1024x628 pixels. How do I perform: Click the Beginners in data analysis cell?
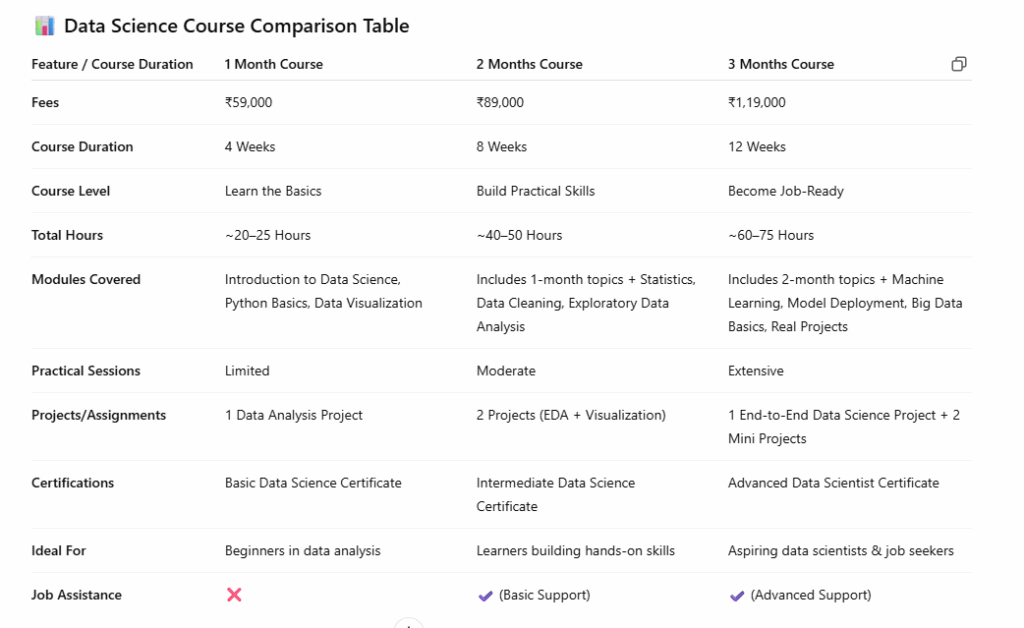click(x=302, y=551)
